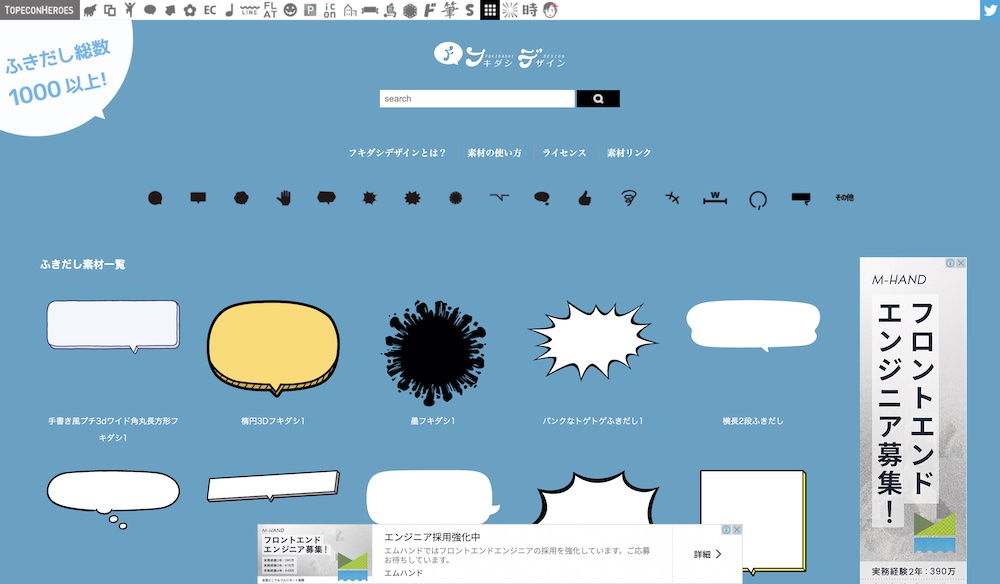Image resolution: width=1000 pixels, height=584 pixels.
Task: Click the 横長2段ふきだし caption link
Action: click(x=753, y=421)
